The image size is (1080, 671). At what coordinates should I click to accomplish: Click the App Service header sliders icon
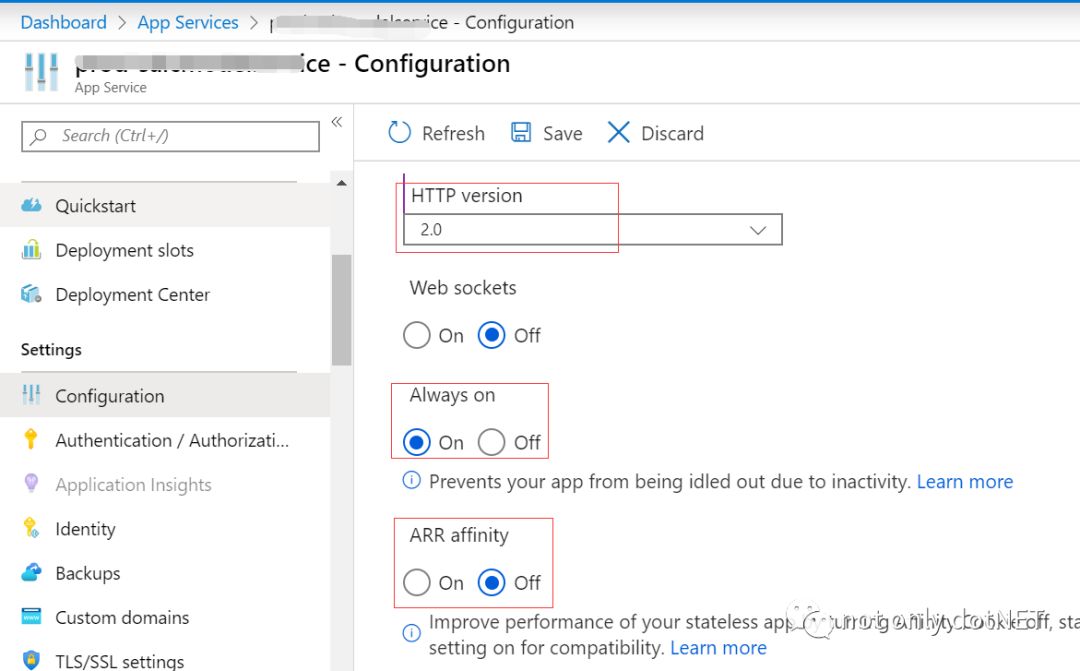(41, 72)
